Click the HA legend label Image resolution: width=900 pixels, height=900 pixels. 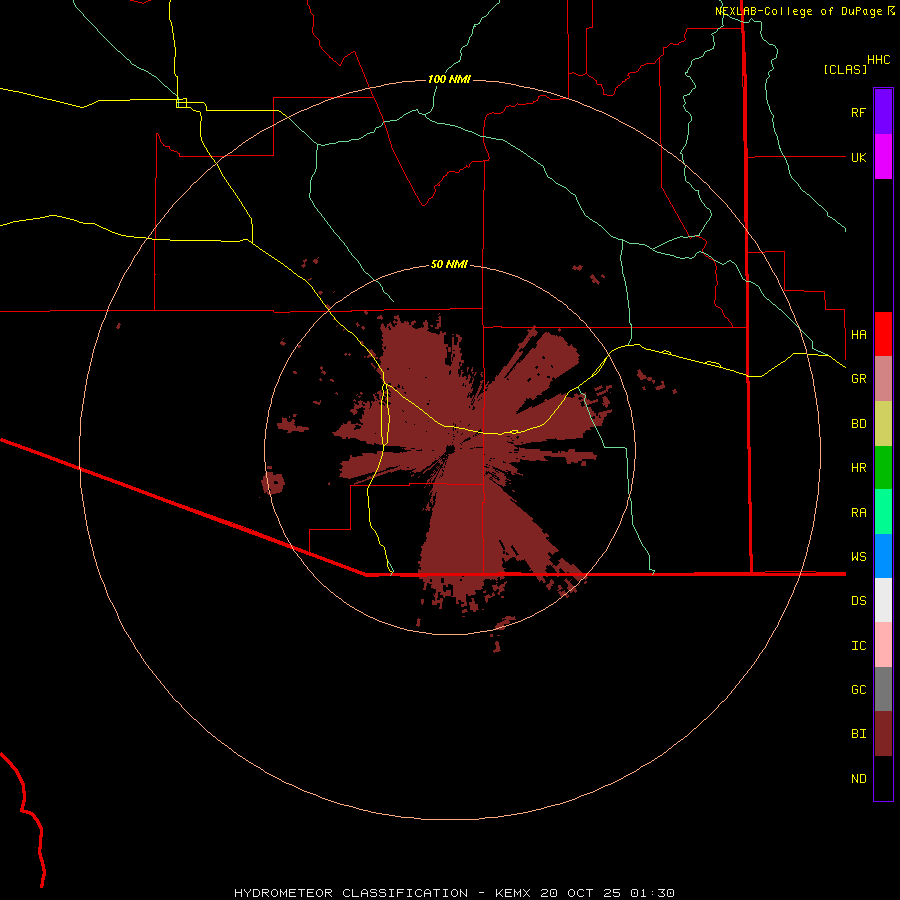tap(858, 334)
